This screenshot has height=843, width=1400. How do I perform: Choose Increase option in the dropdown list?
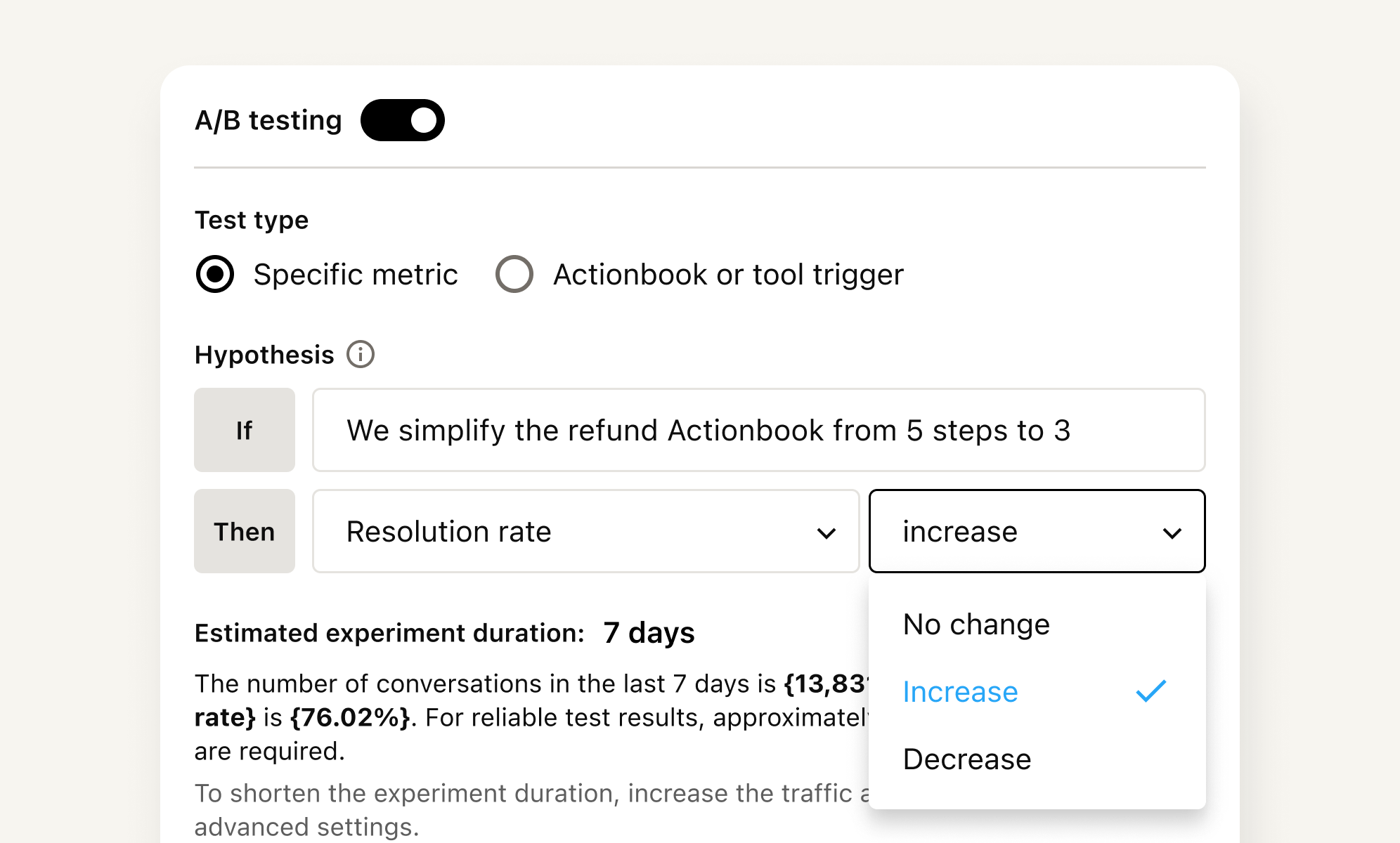point(1037,691)
